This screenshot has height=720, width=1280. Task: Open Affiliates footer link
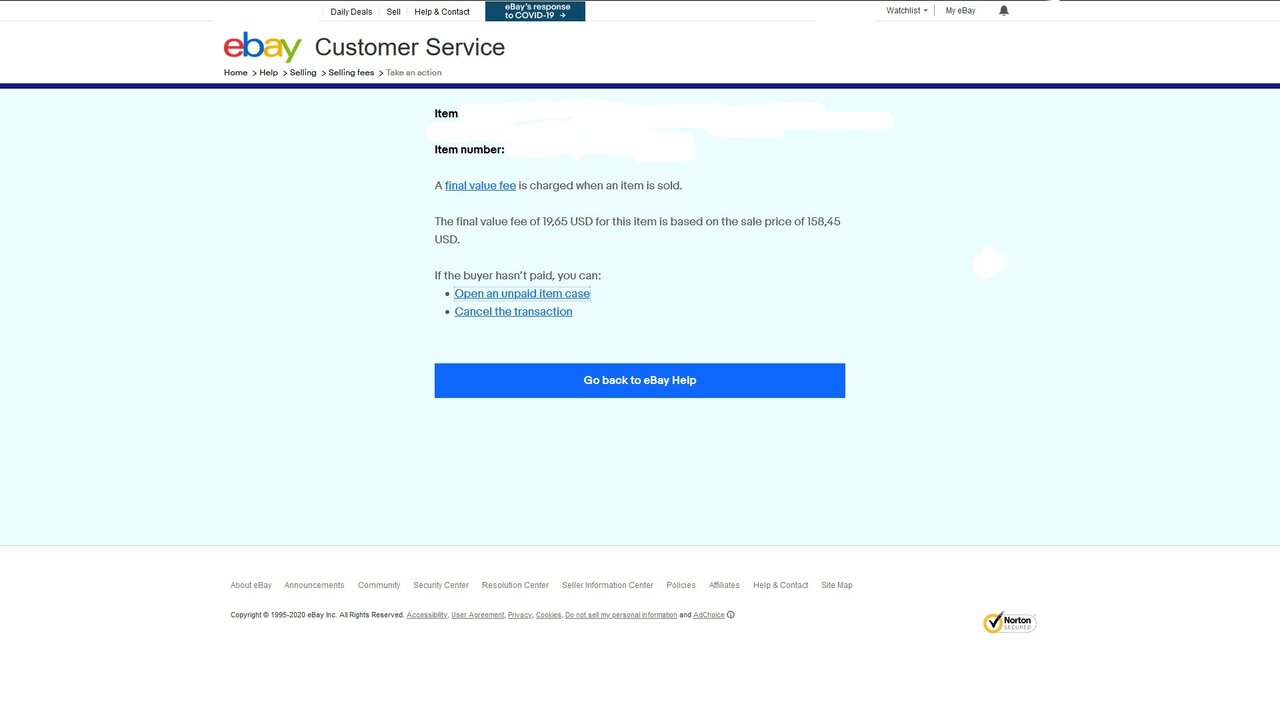tap(724, 586)
